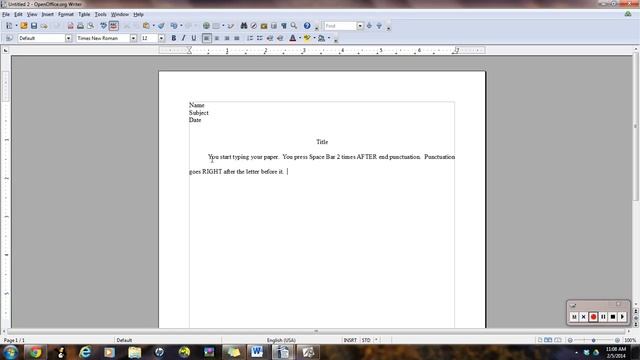Open the File menu

click(x=6, y=14)
